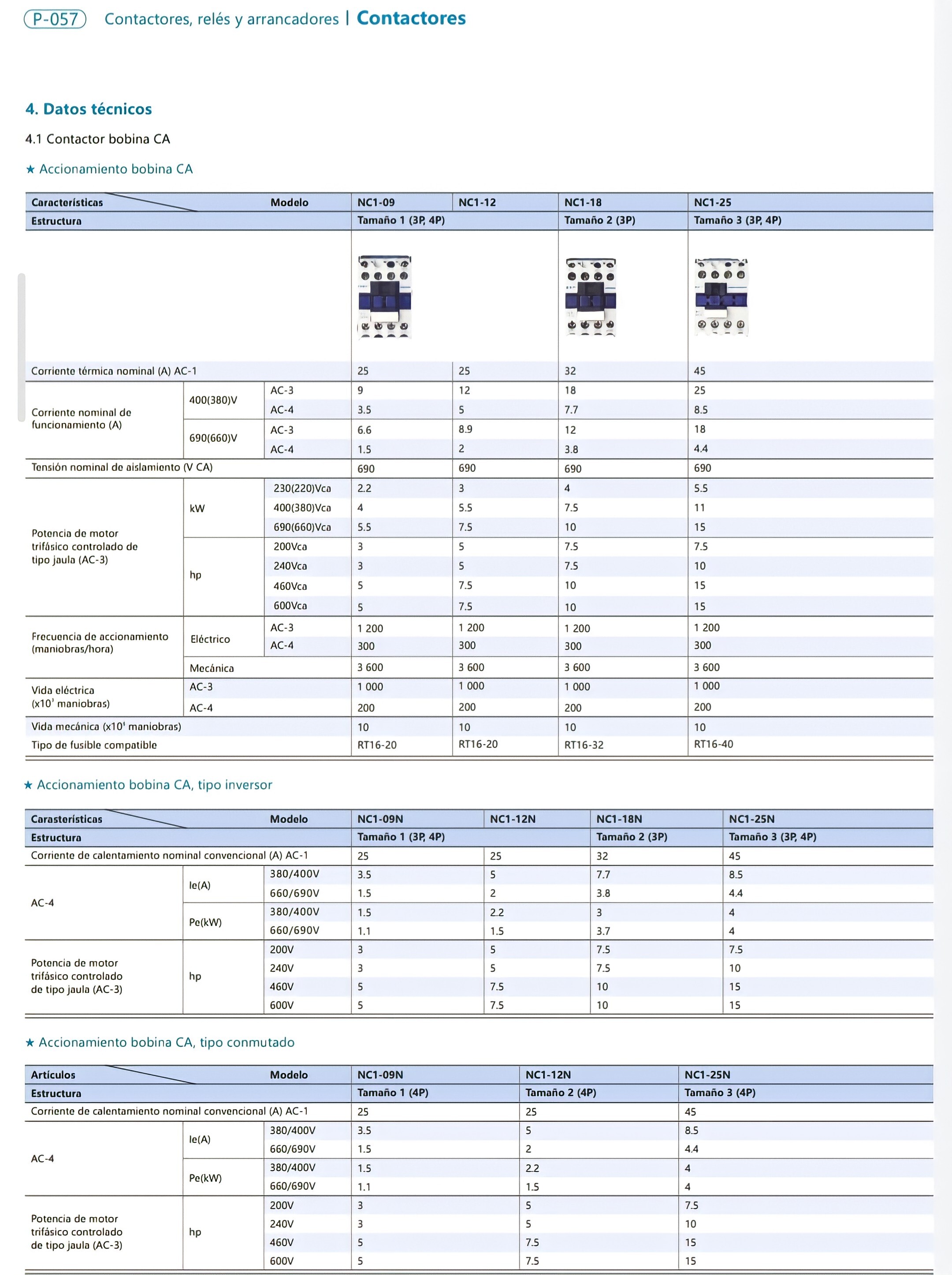Click the '4. Datos técnicos' section heading
Viewport: 952px width, 1275px height.
coord(89,109)
